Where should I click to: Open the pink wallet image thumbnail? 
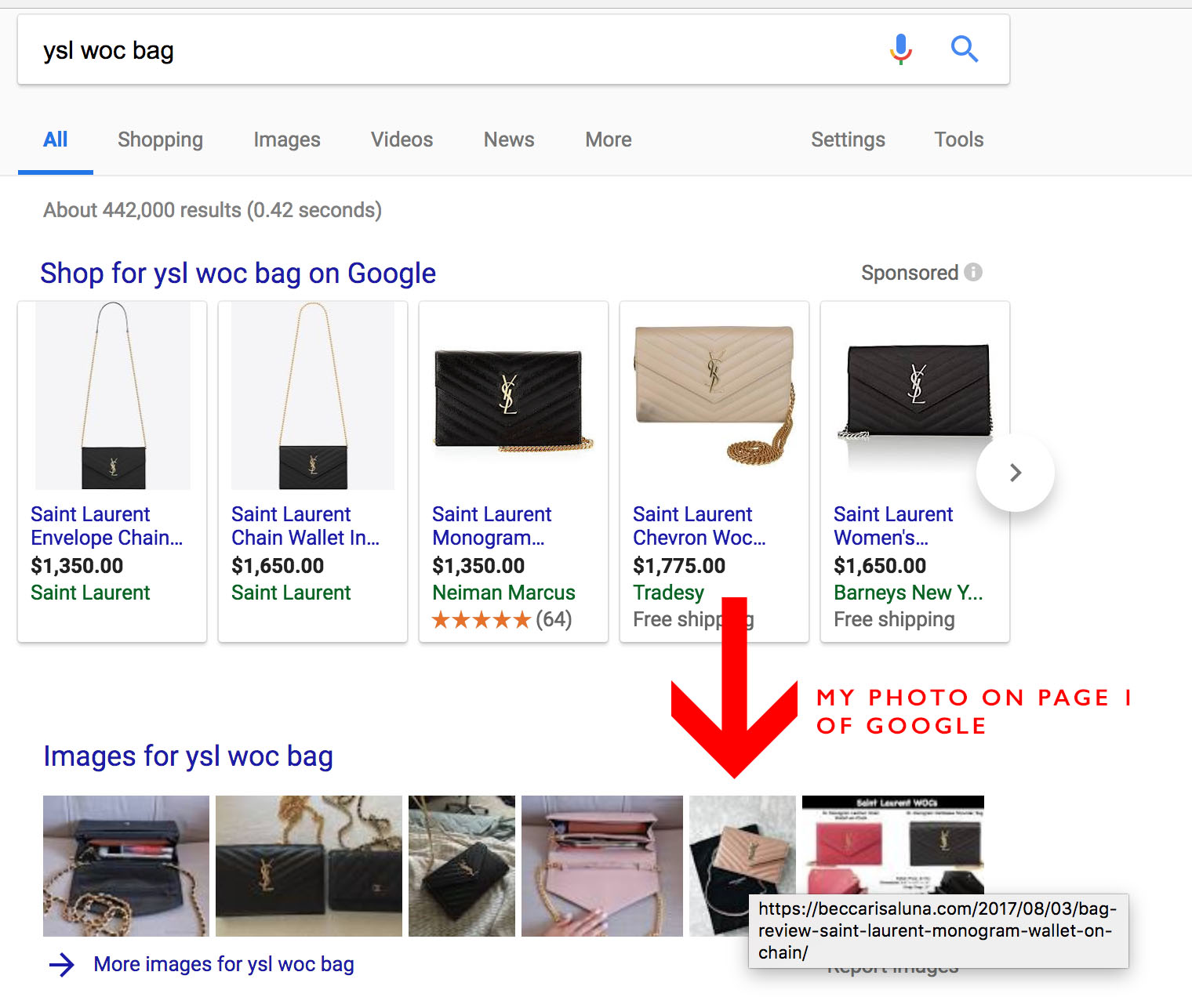(601, 865)
